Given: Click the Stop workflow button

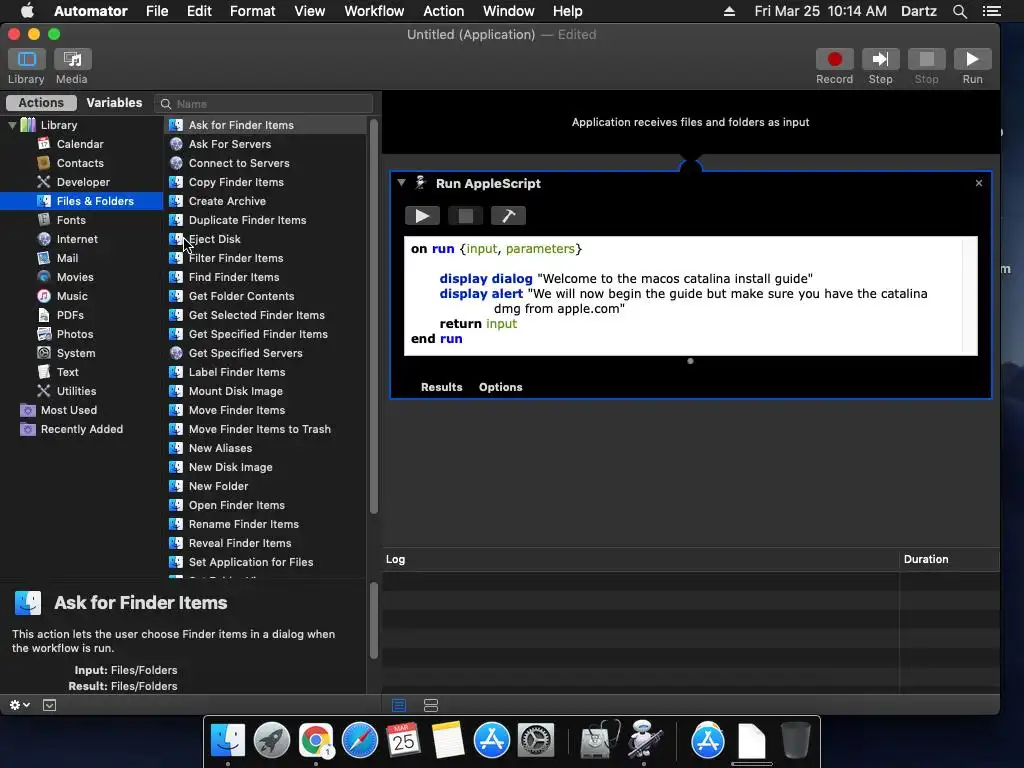Looking at the screenshot, I should pyautogui.click(x=926, y=59).
